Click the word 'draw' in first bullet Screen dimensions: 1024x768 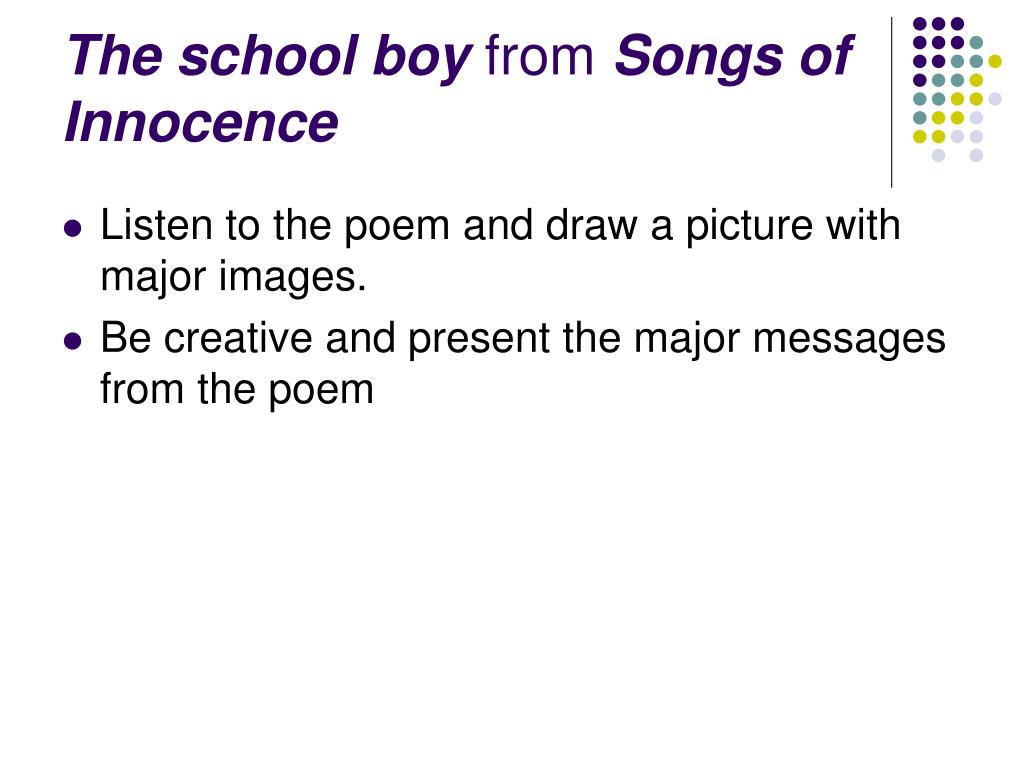(x=591, y=226)
